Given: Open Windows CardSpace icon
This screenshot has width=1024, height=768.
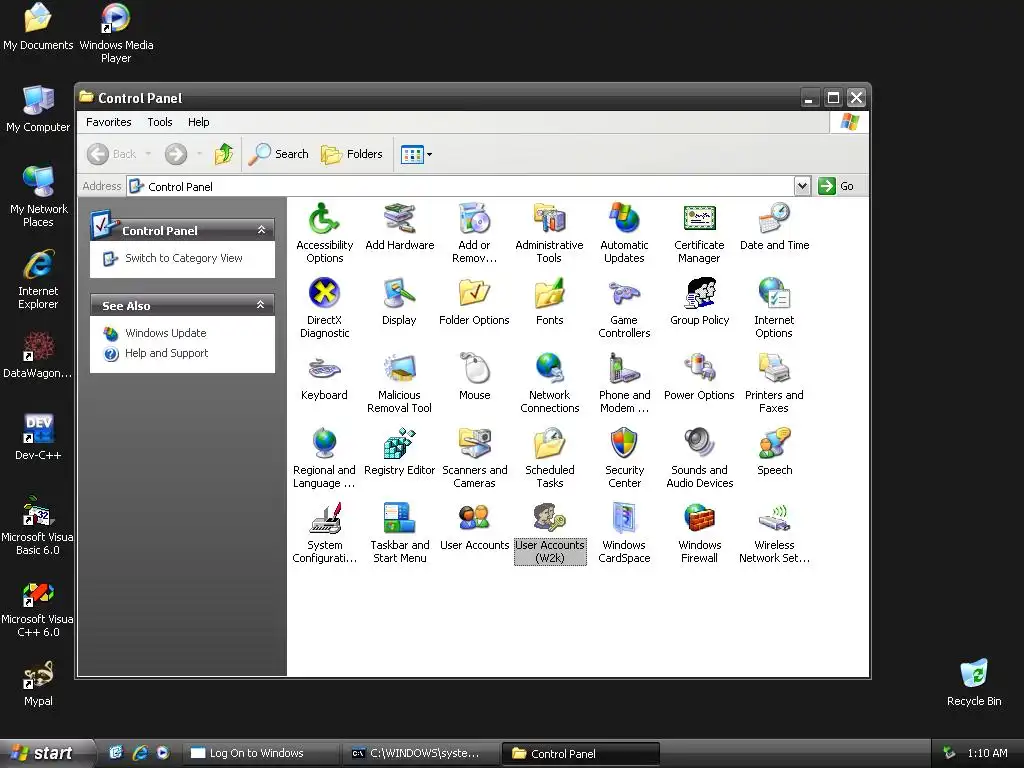Looking at the screenshot, I should pos(624,533).
